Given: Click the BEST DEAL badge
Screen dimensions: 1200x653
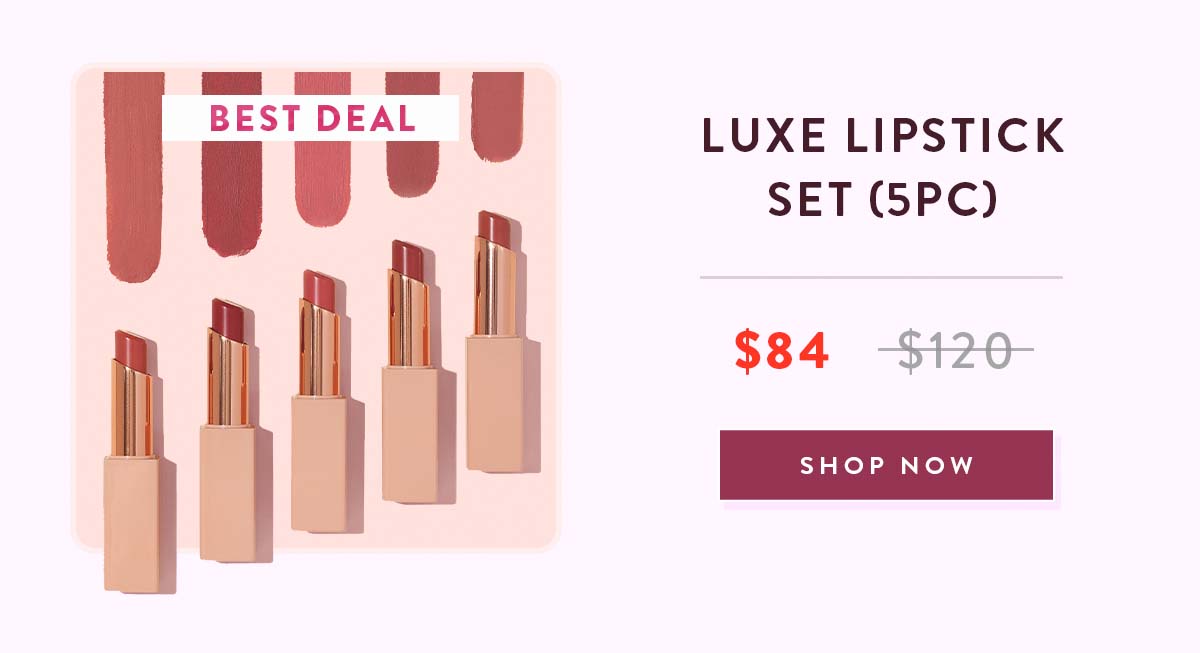Looking at the screenshot, I should pyautogui.click(x=310, y=118).
